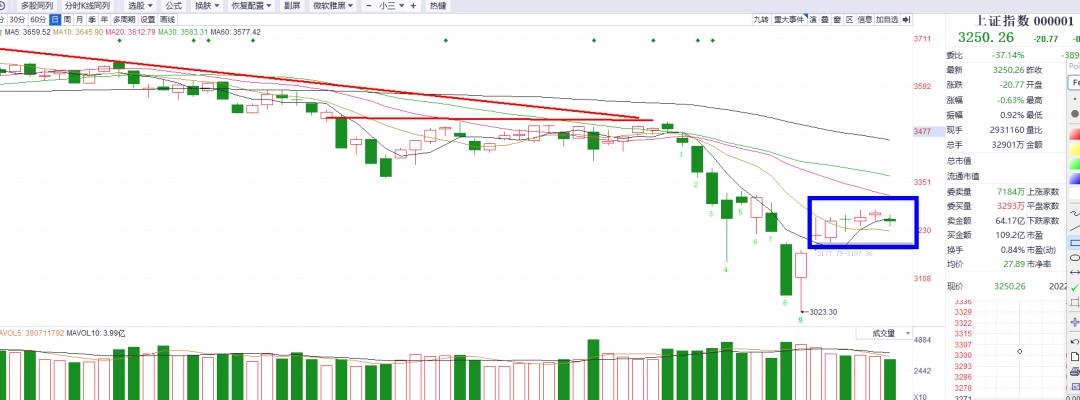Increase font size with the plus icon
This screenshot has width=1080, height=400.
tap(413, 6)
